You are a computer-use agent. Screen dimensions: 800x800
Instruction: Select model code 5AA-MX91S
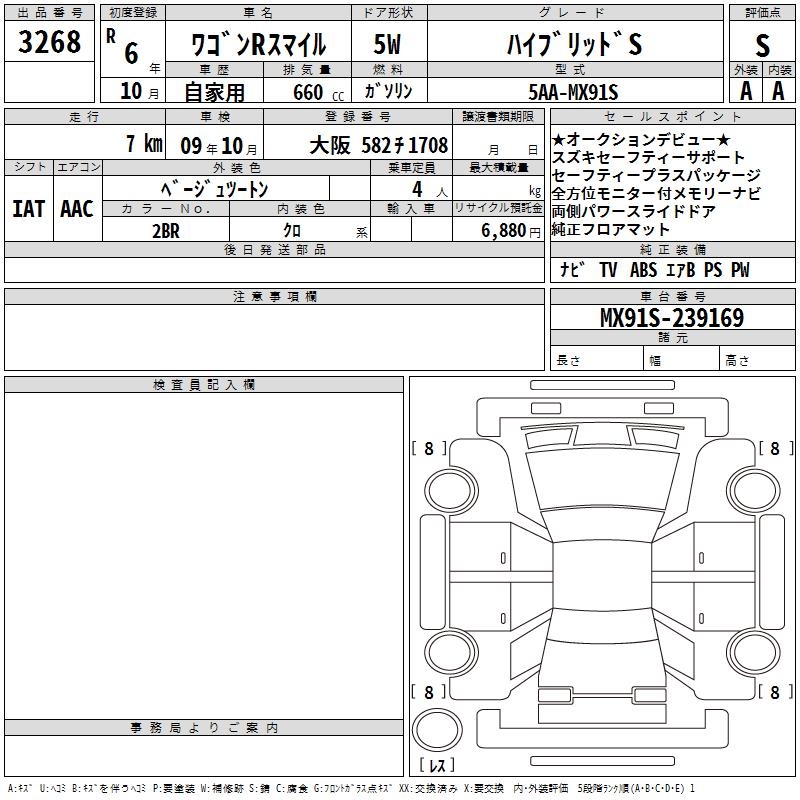pos(573,92)
